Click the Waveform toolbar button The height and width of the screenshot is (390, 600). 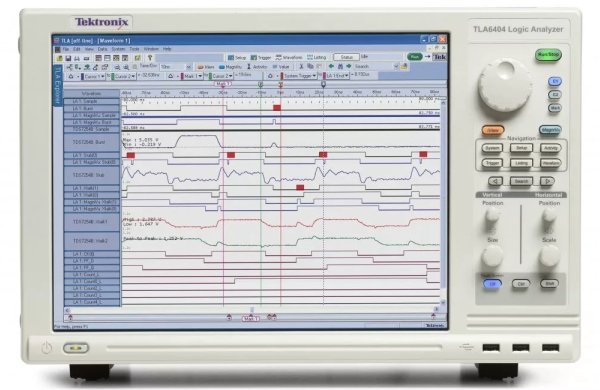tap(289, 57)
